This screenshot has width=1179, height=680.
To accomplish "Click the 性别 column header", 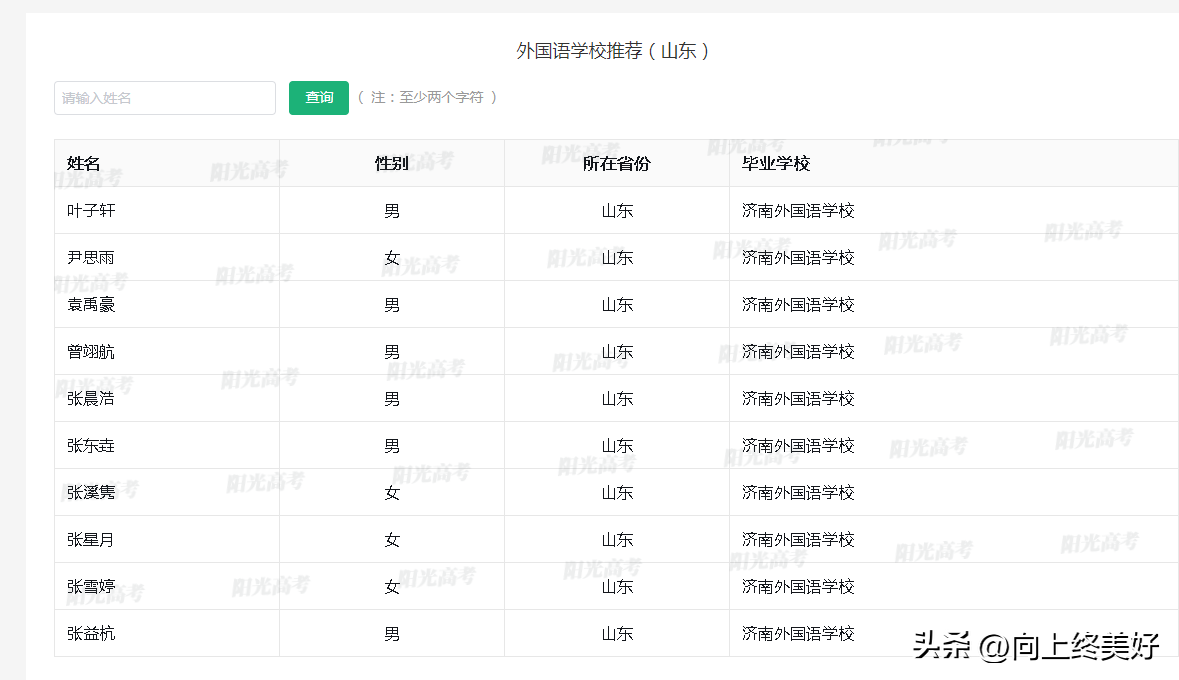I will tap(391, 163).
